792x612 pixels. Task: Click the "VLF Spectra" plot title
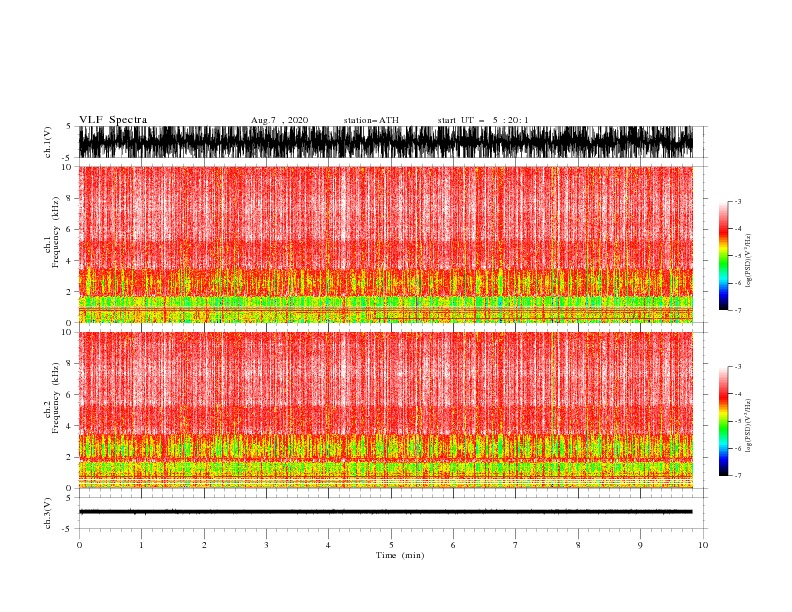pos(113,120)
